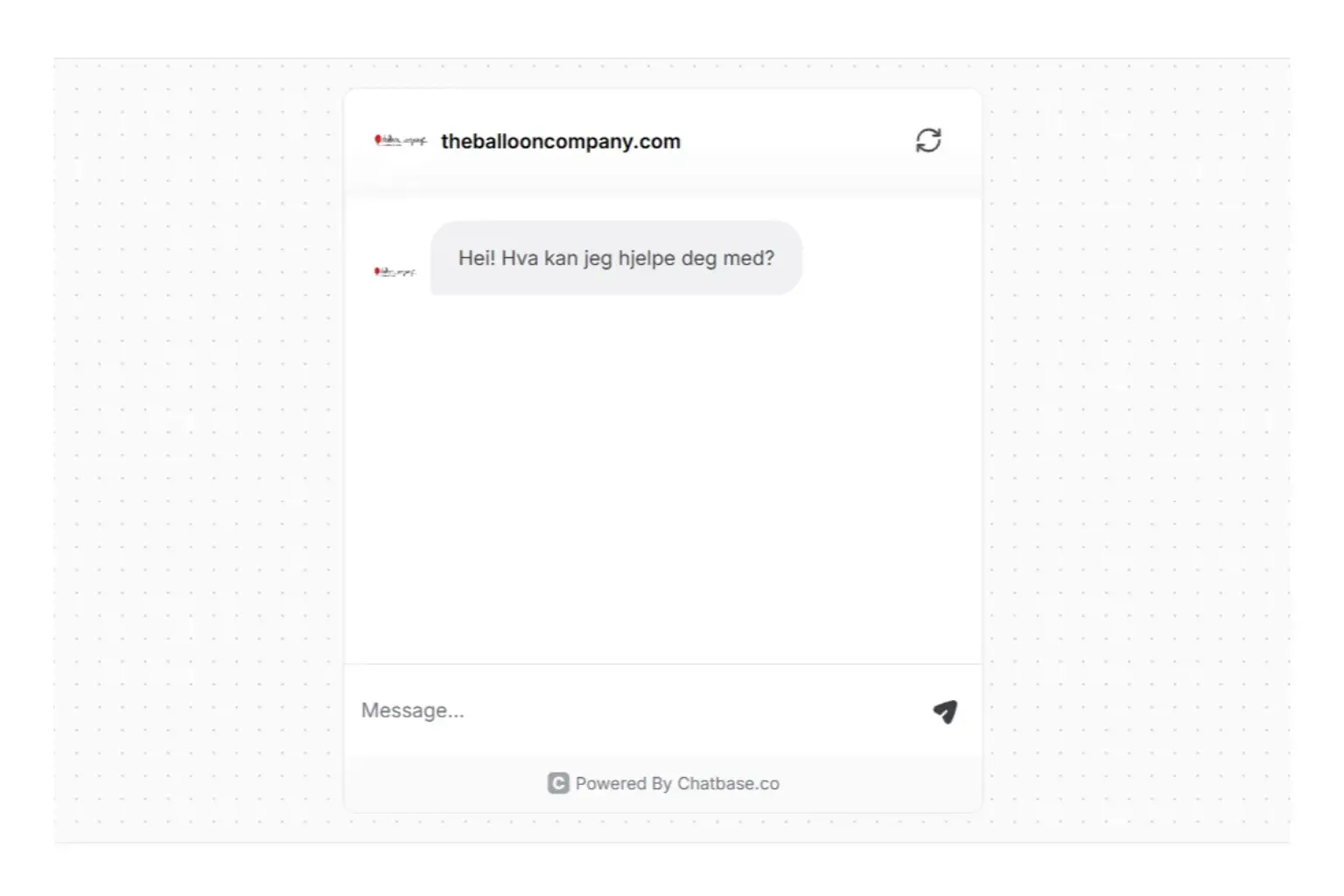Open the Powered By Chatbase.co link
The height and width of the screenshot is (896, 1344).
click(x=663, y=783)
